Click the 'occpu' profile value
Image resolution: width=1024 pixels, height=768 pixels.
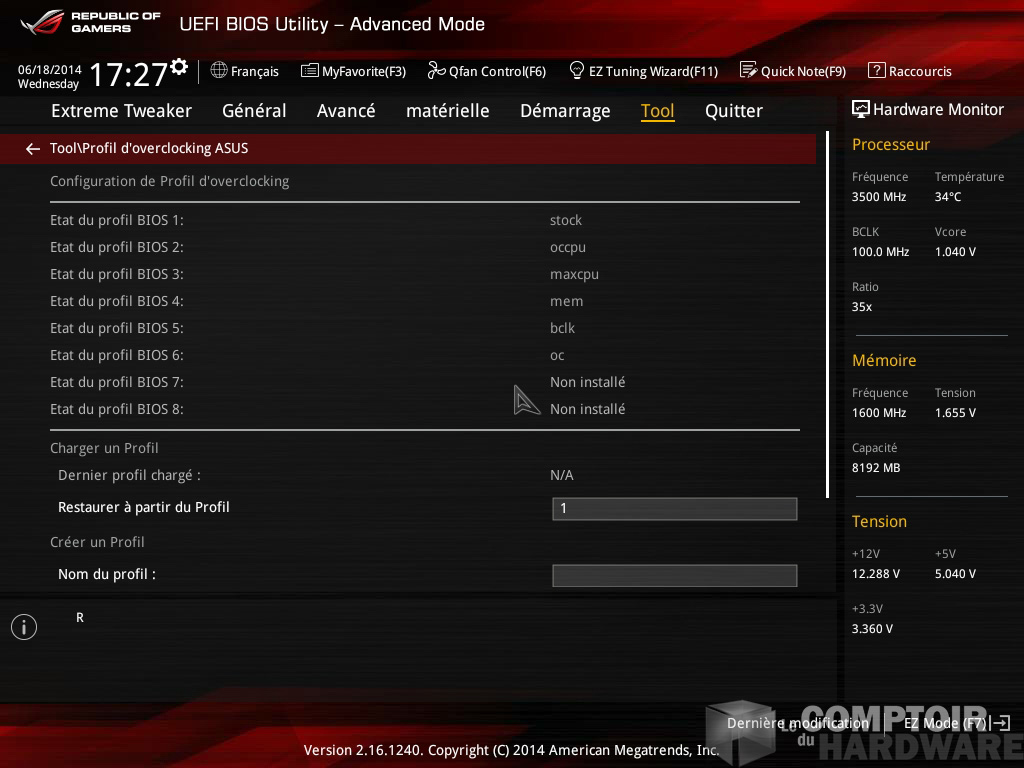(x=568, y=248)
